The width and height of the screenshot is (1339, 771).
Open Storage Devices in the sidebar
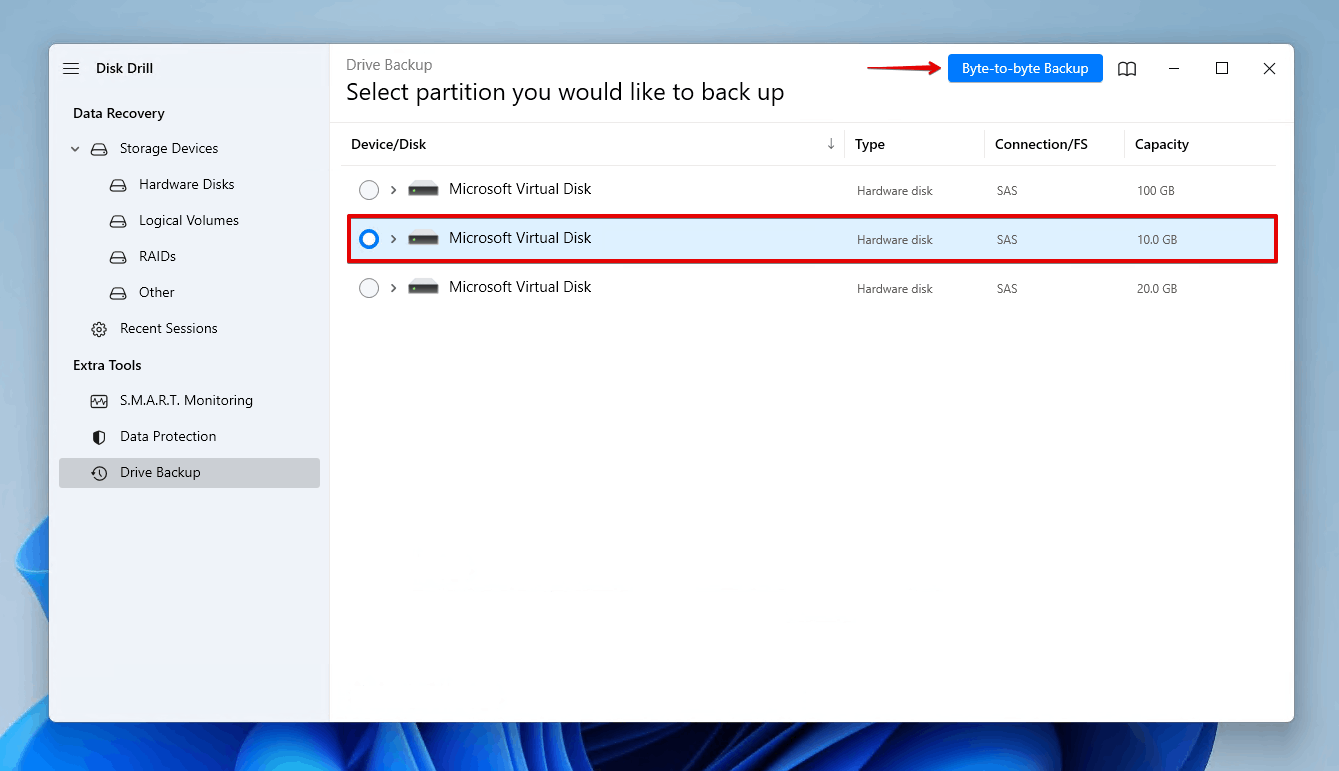click(x=169, y=148)
